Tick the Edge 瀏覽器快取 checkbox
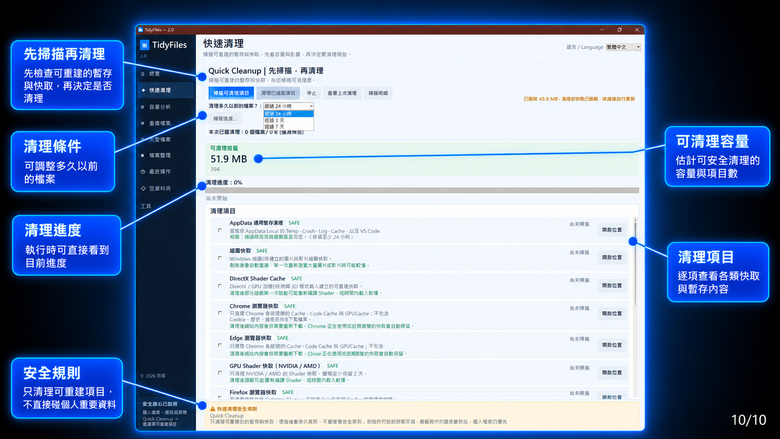The height and width of the screenshot is (439, 780). [x=220, y=345]
